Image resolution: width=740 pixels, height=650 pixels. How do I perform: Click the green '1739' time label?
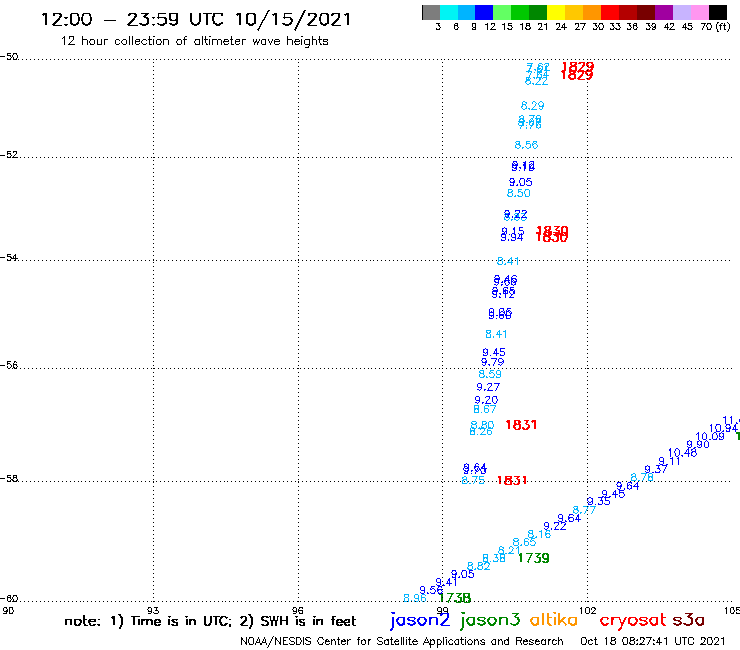click(x=533, y=558)
